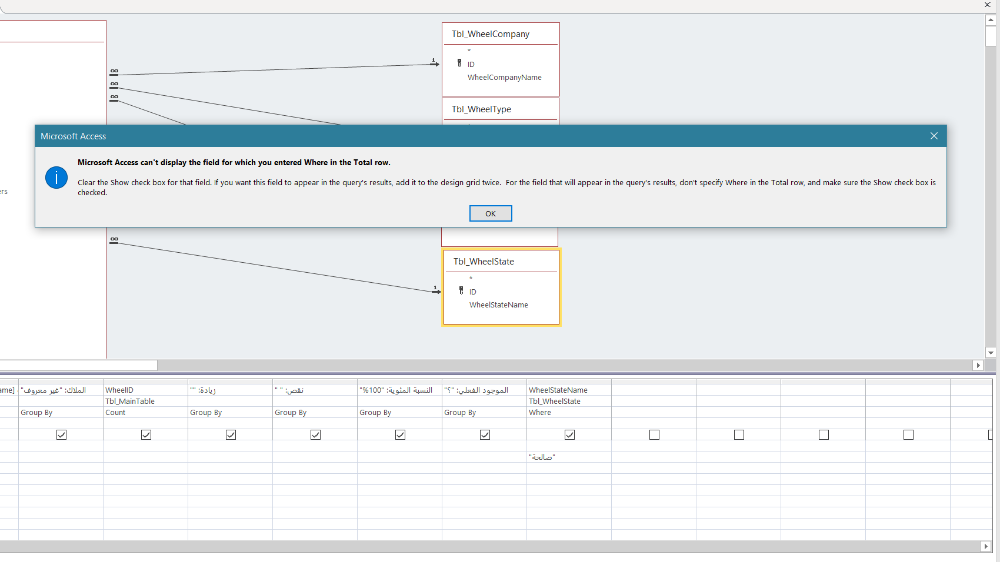
Task: Click the Tbl_WheelState table title
Action: [x=483, y=262]
